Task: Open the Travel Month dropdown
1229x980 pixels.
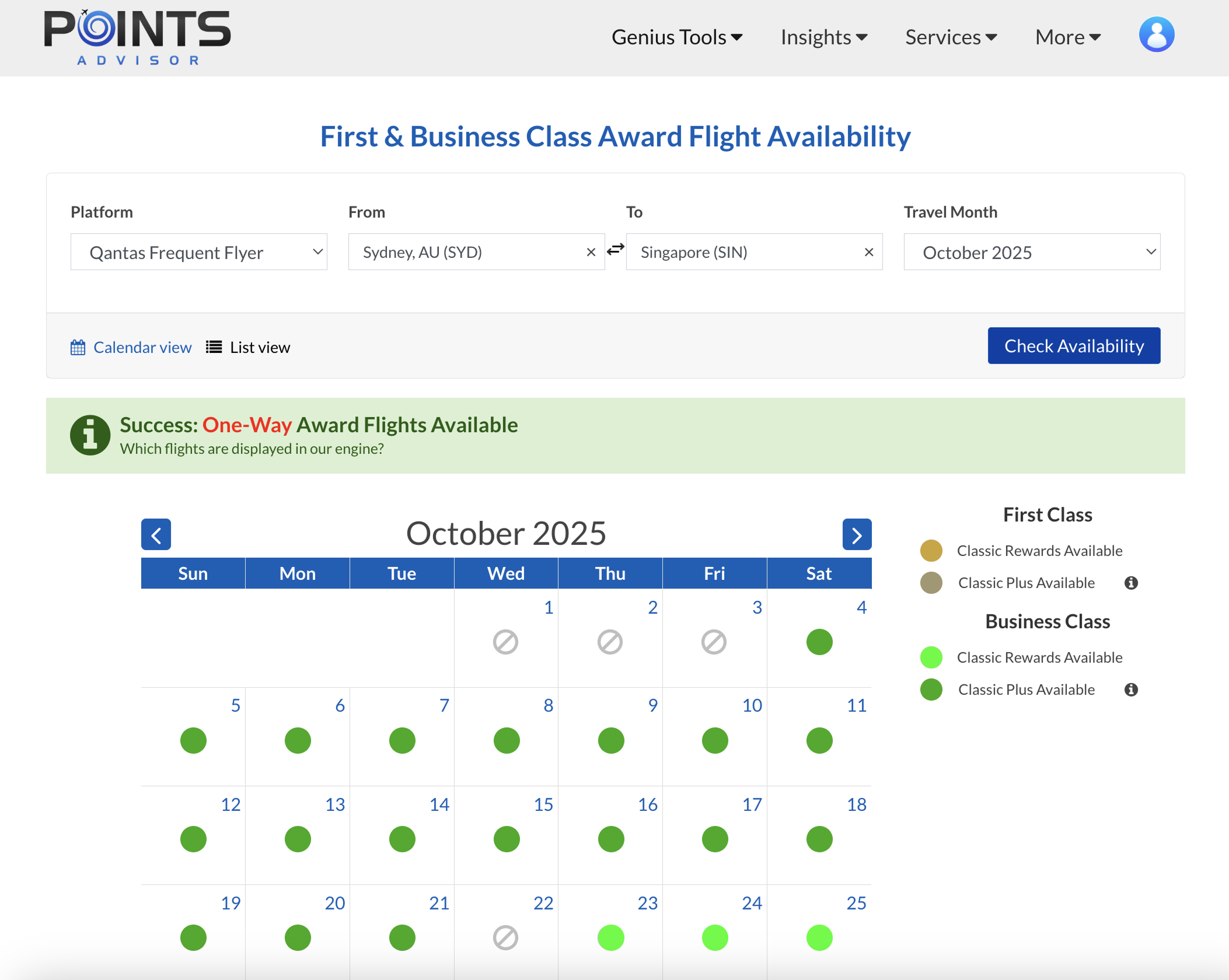Action: pos(1032,252)
